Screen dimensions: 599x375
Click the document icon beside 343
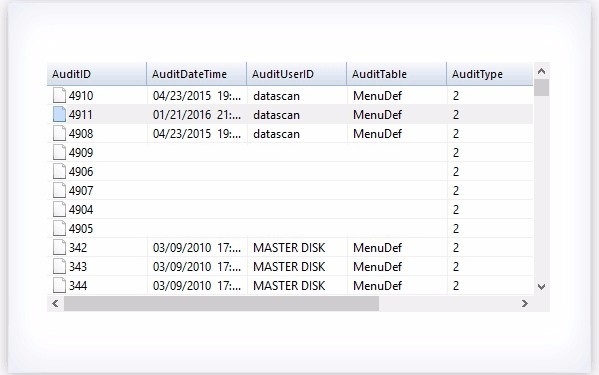[59, 267]
